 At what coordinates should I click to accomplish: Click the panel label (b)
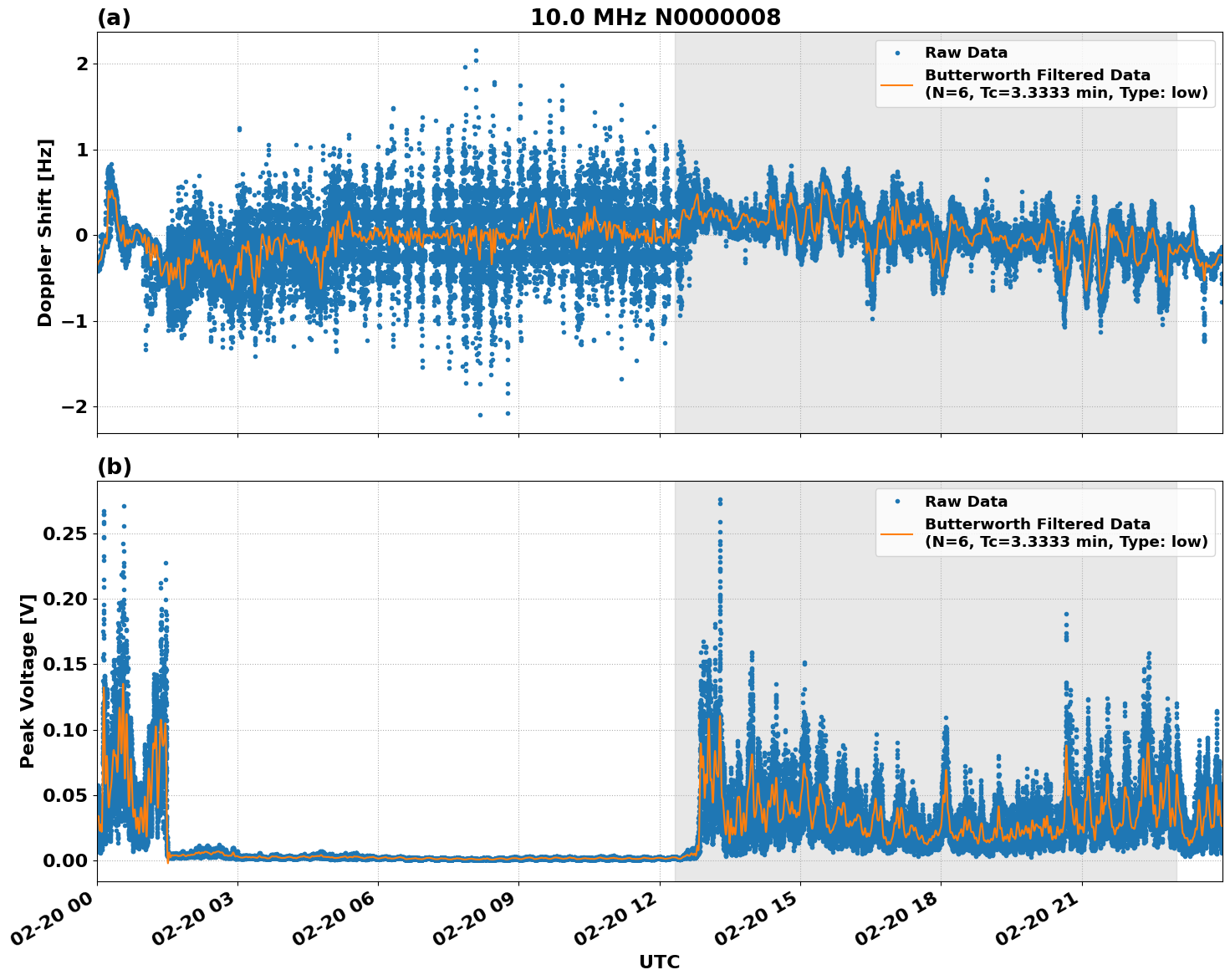click(115, 466)
